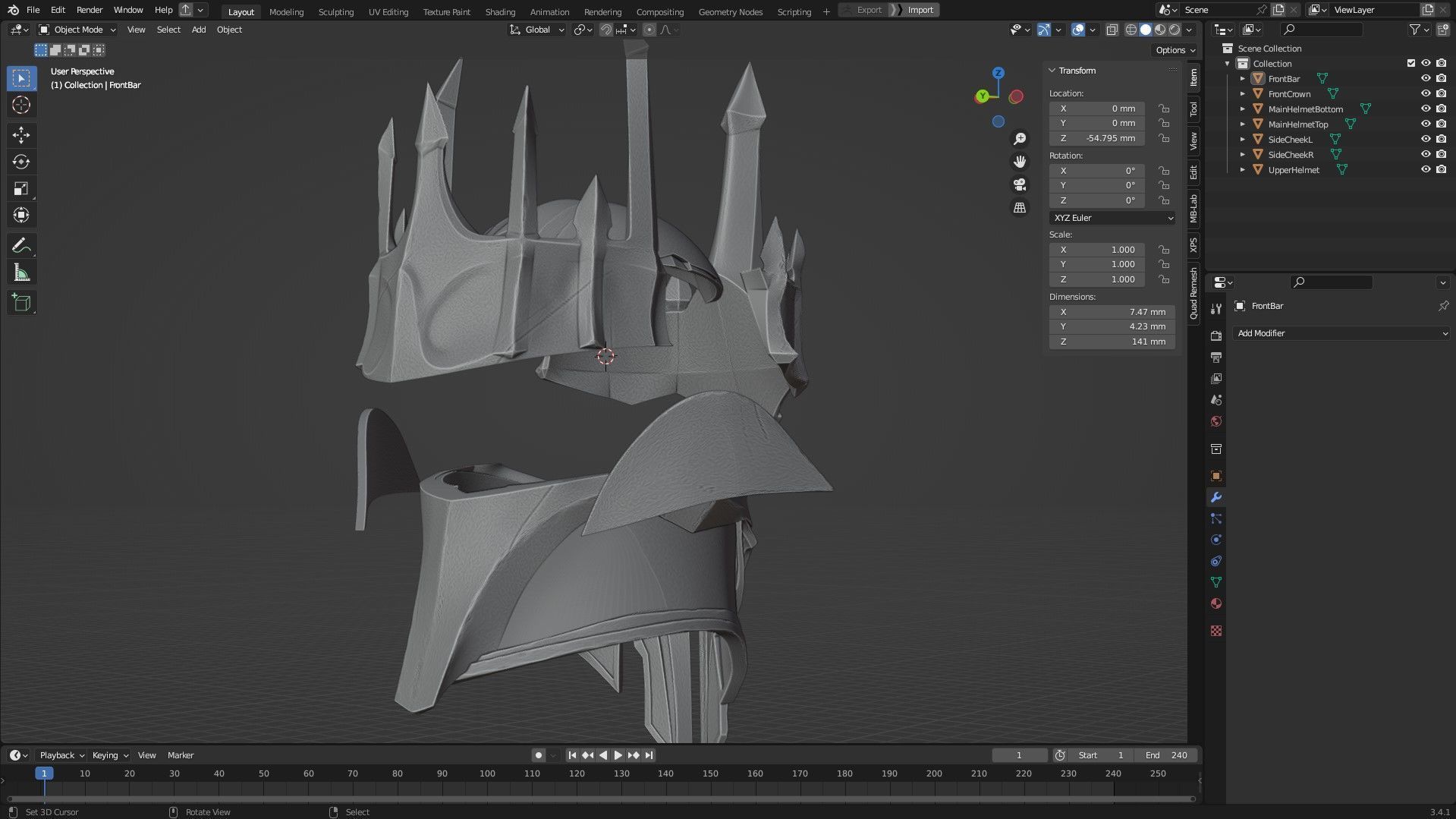Image resolution: width=1456 pixels, height=819 pixels.
Task: Click the pan hand viewport icon
Action: coord(1020,162)
